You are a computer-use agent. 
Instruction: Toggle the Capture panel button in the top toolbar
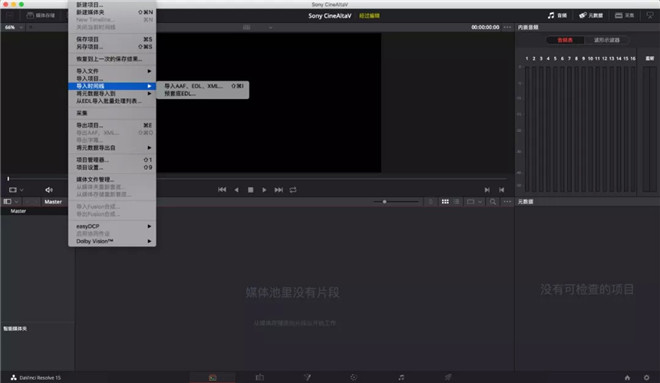click(x=625, y=16)
